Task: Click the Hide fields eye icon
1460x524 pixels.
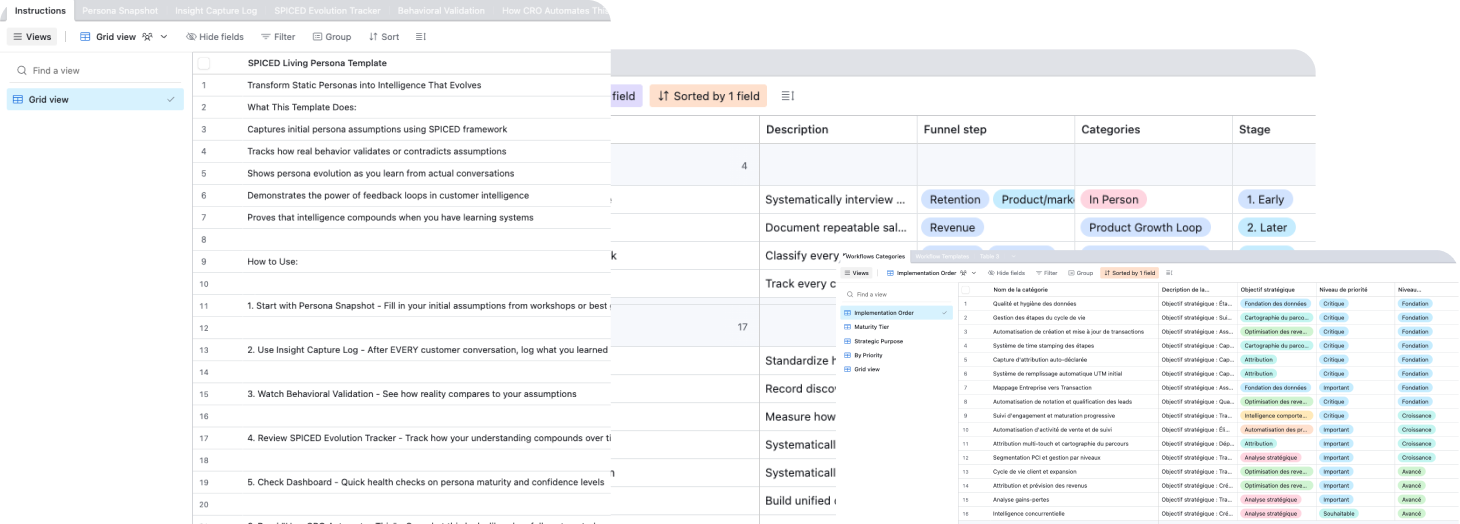Action: click(x=192, y=37)
